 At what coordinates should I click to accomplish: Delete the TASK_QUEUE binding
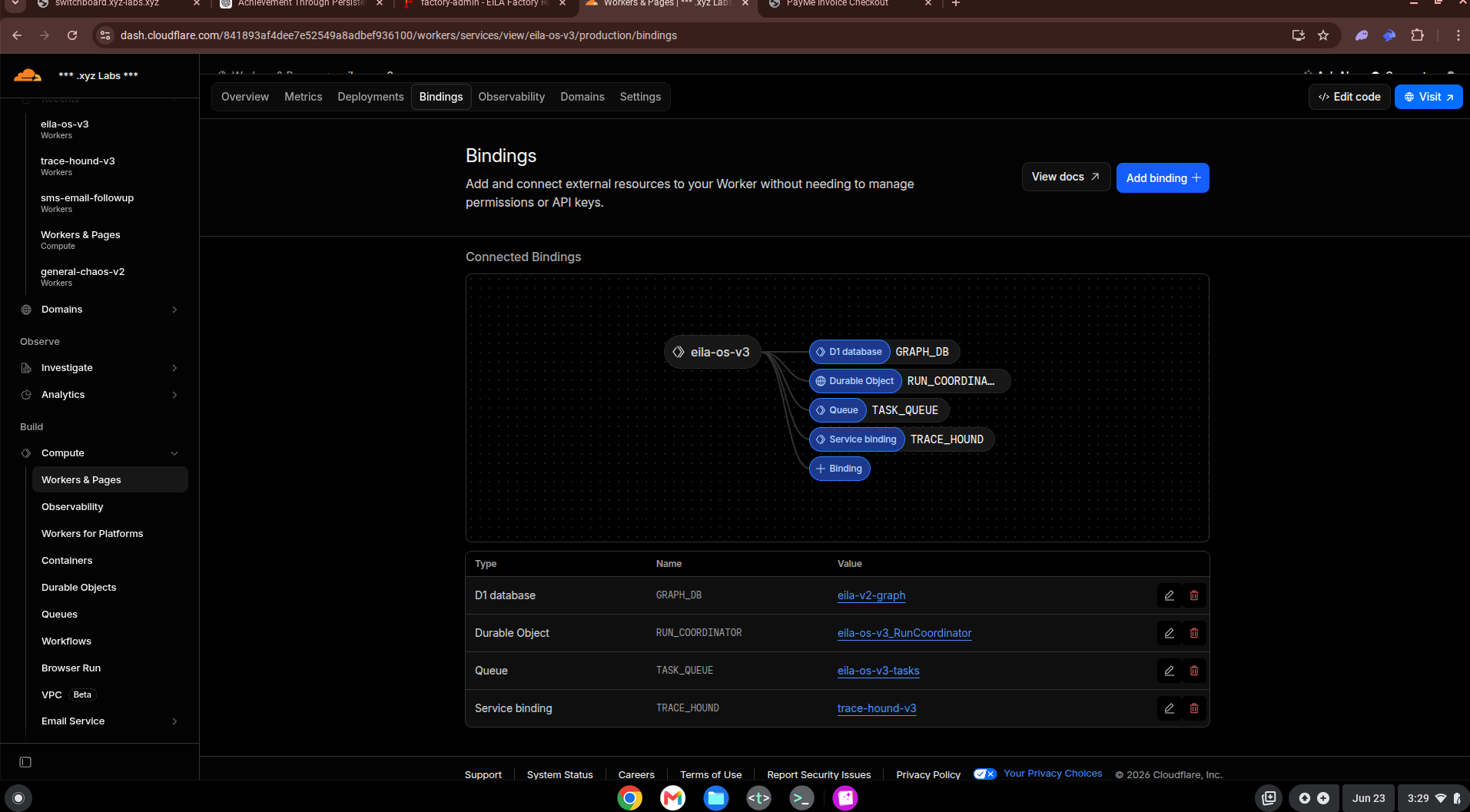[1194, 671]
